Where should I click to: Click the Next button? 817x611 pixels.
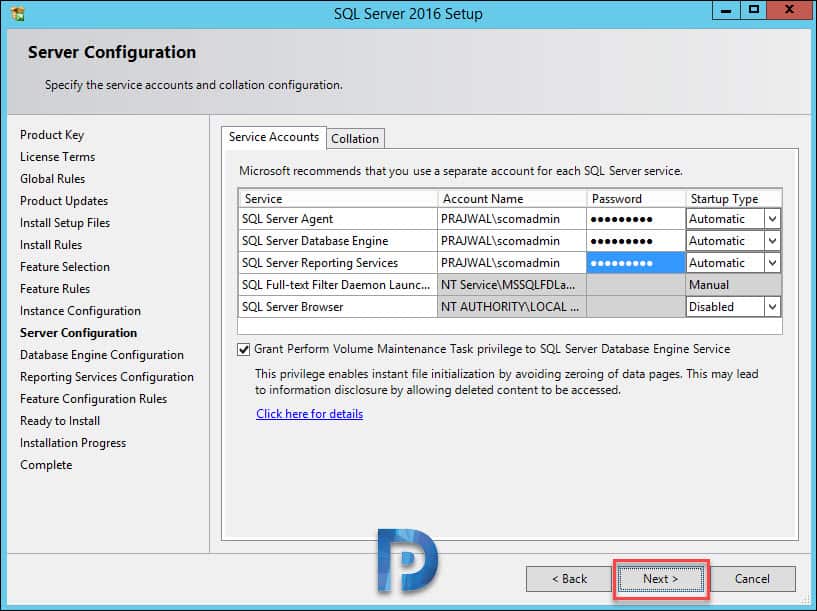661,579
